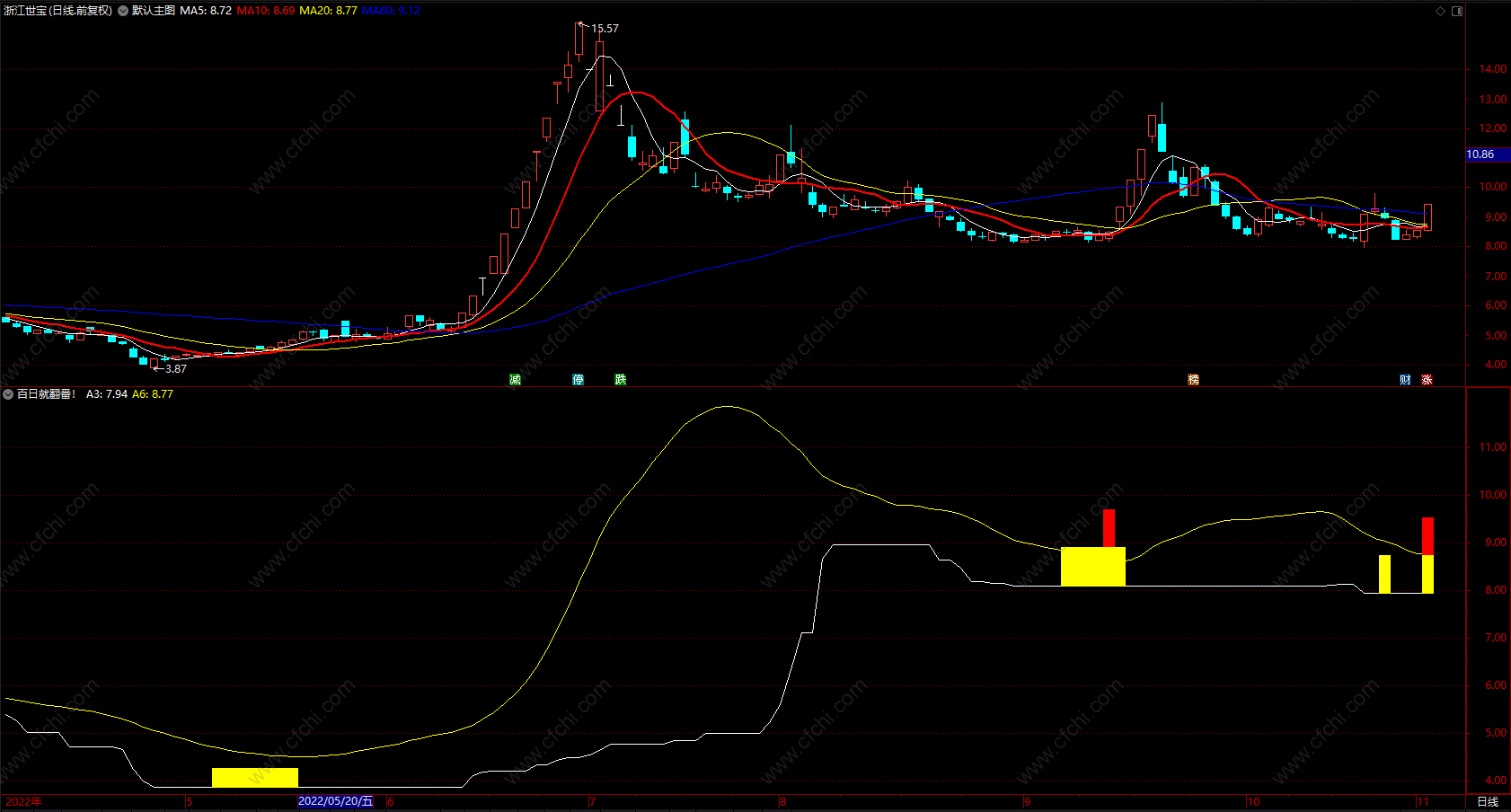1511x812 pixels.
Task: Click the green 跌 event marker
Action: click(621, 380)
